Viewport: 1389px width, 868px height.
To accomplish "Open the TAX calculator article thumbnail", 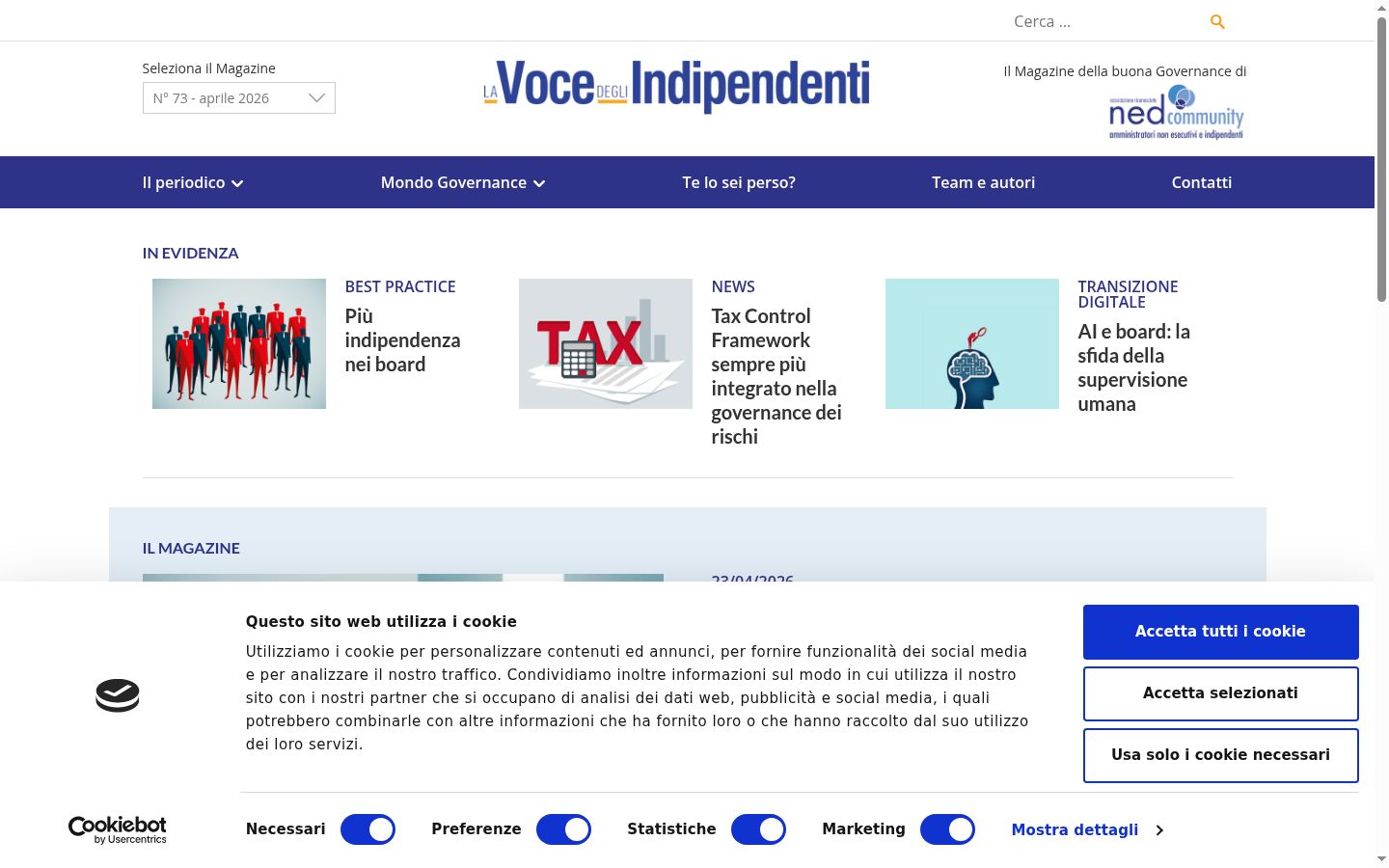I will pyautogui.click(x=606, y=343).
